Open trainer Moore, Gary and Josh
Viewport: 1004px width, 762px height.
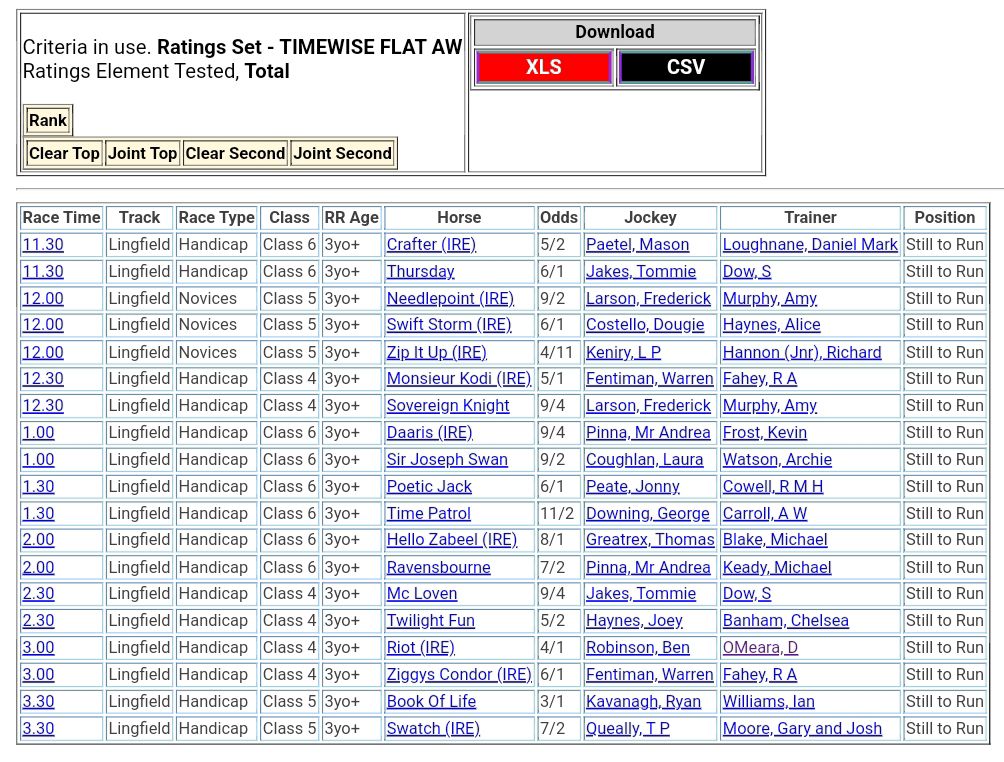(x=802, y=728)
